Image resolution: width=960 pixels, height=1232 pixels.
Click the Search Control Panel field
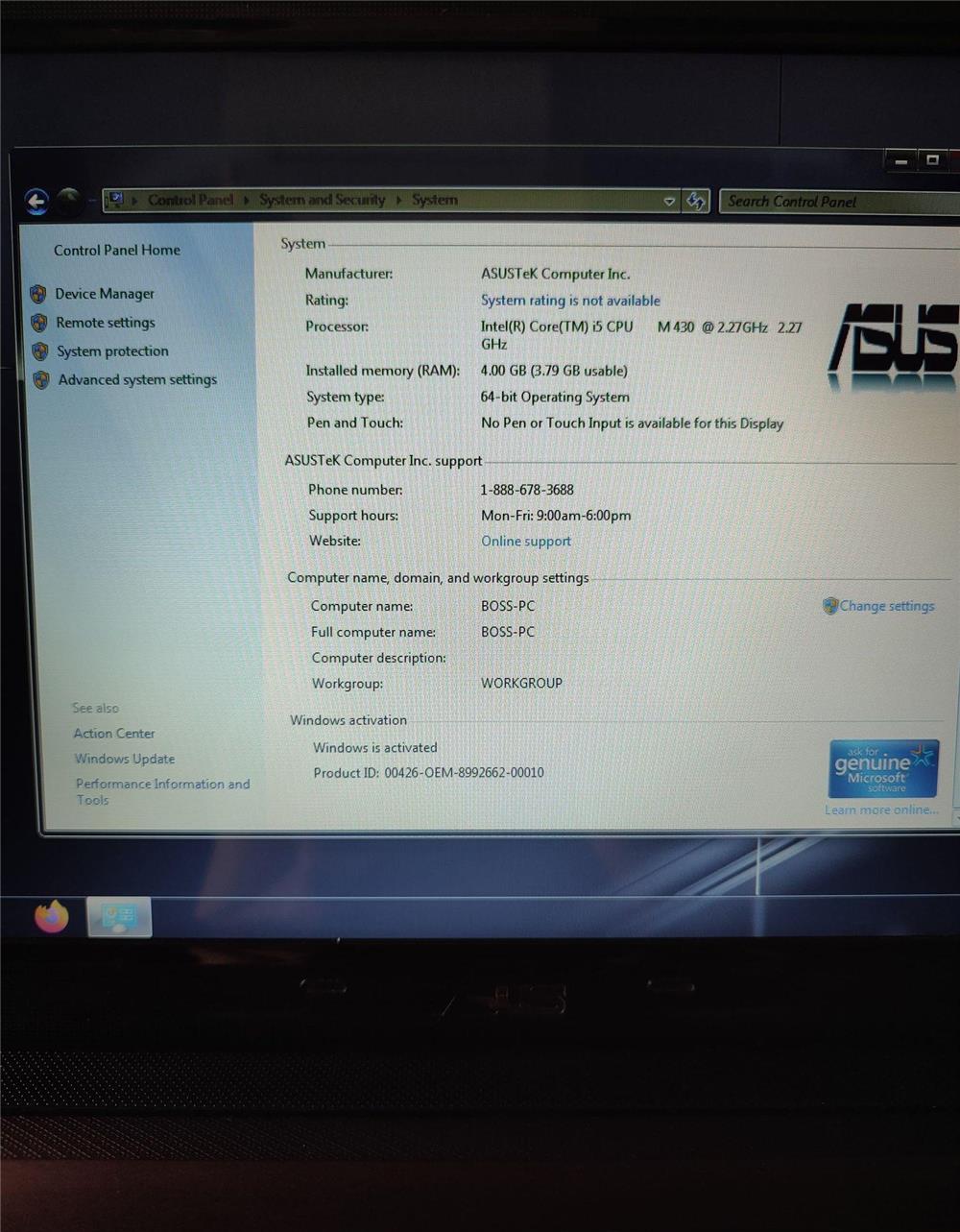point(835,202)
